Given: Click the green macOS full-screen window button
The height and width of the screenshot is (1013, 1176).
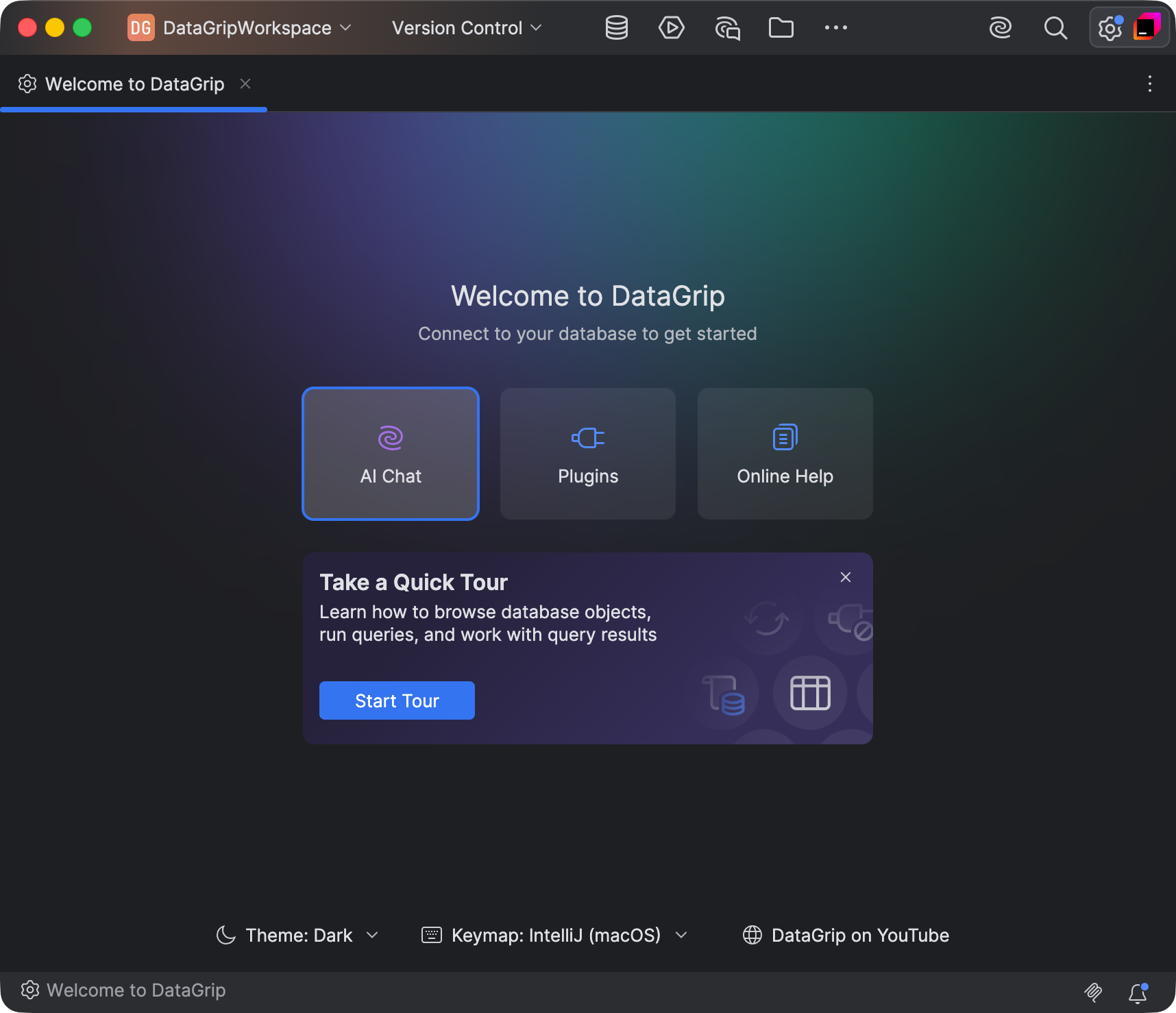Looking at the screenshot, I should point(82,27).
